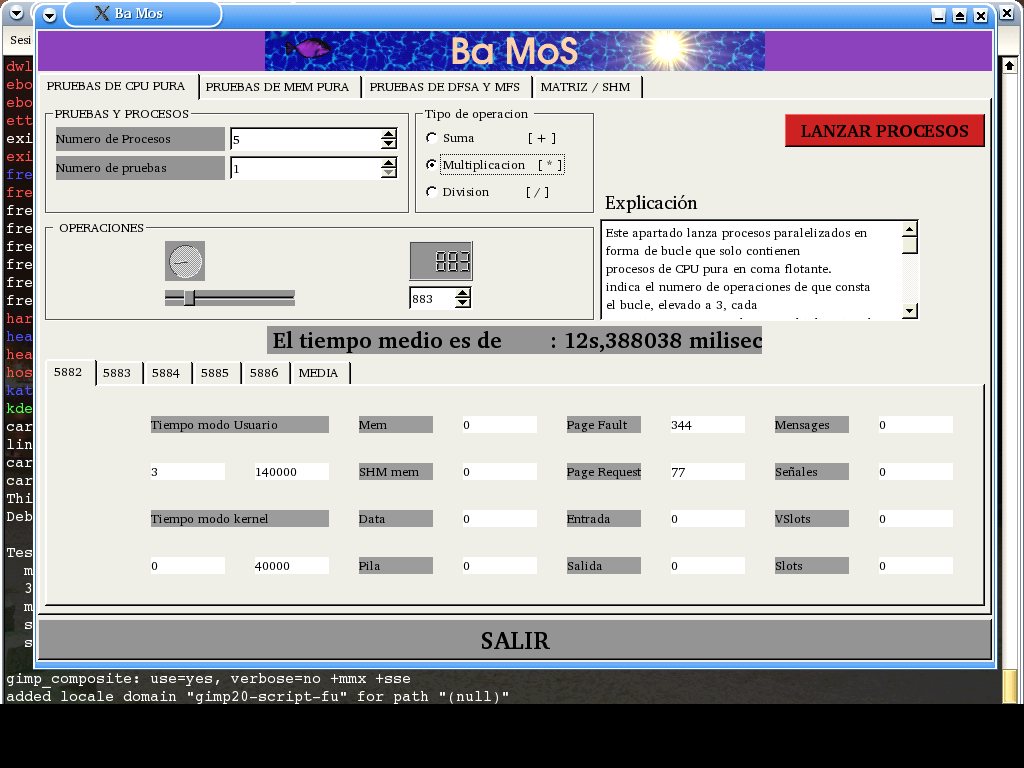The image size is (1024, 768).
Task: Open the PRUEBAS DE DFSA Y MFS tab
Action: 444,87
